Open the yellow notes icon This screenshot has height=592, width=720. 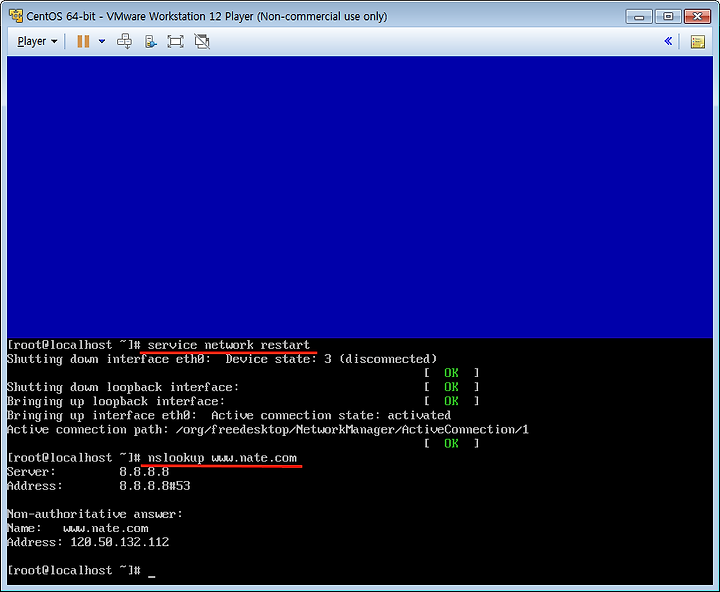[698, 42]
